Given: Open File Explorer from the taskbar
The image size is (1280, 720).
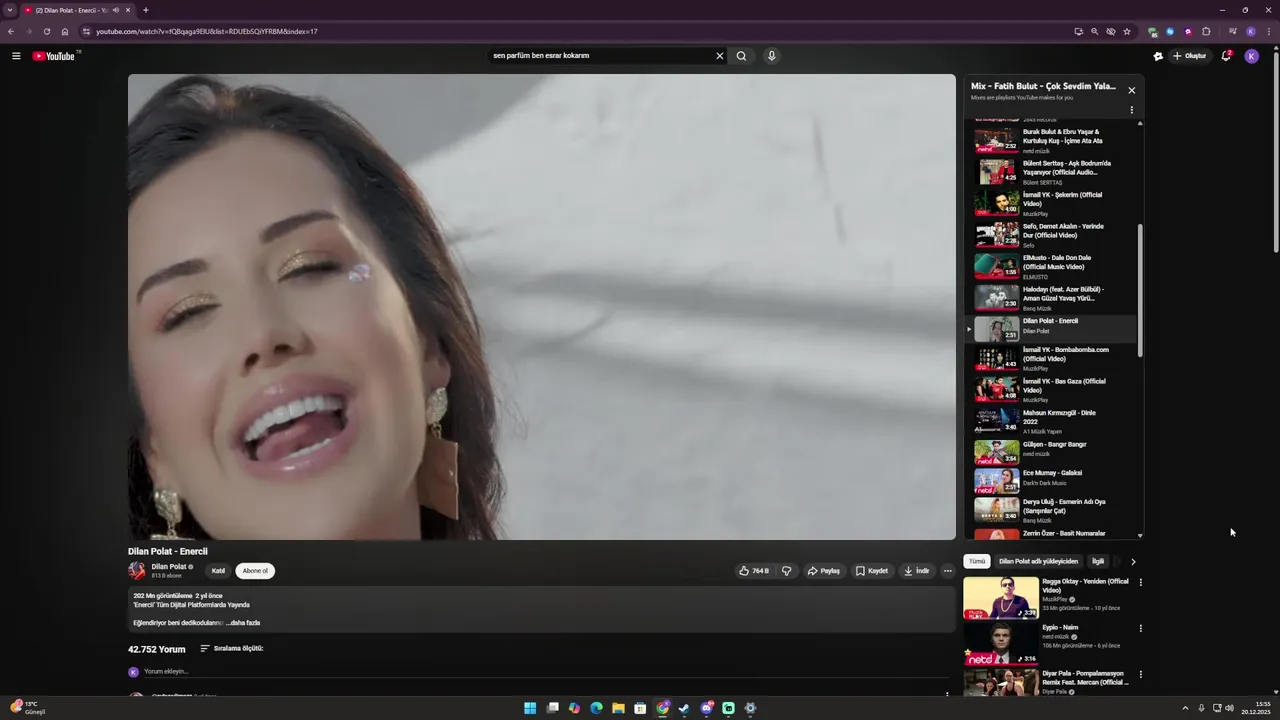Looking at the screenshot, I should point(618,708).
